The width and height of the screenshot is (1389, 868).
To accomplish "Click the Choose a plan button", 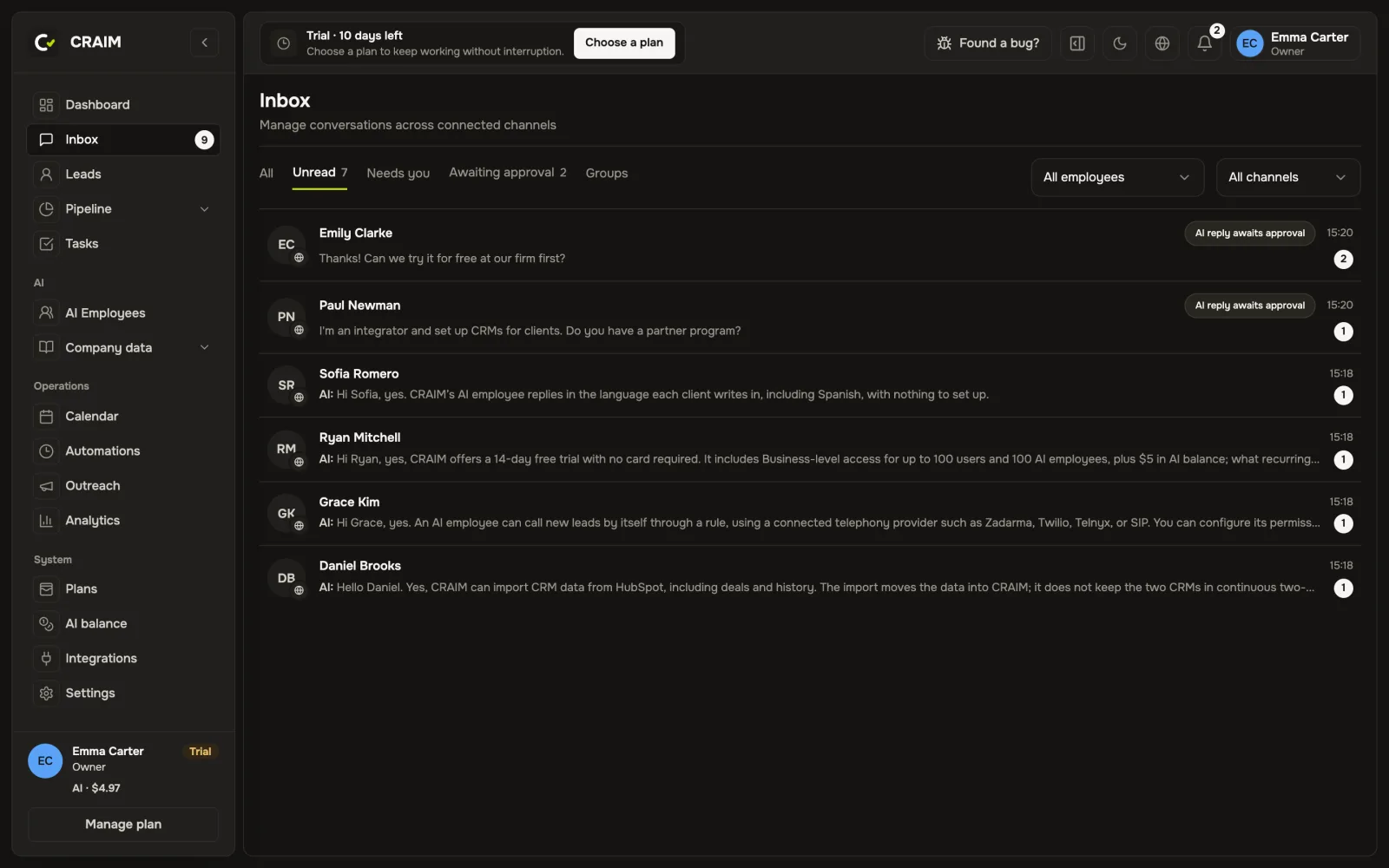I will click(624, 43).
